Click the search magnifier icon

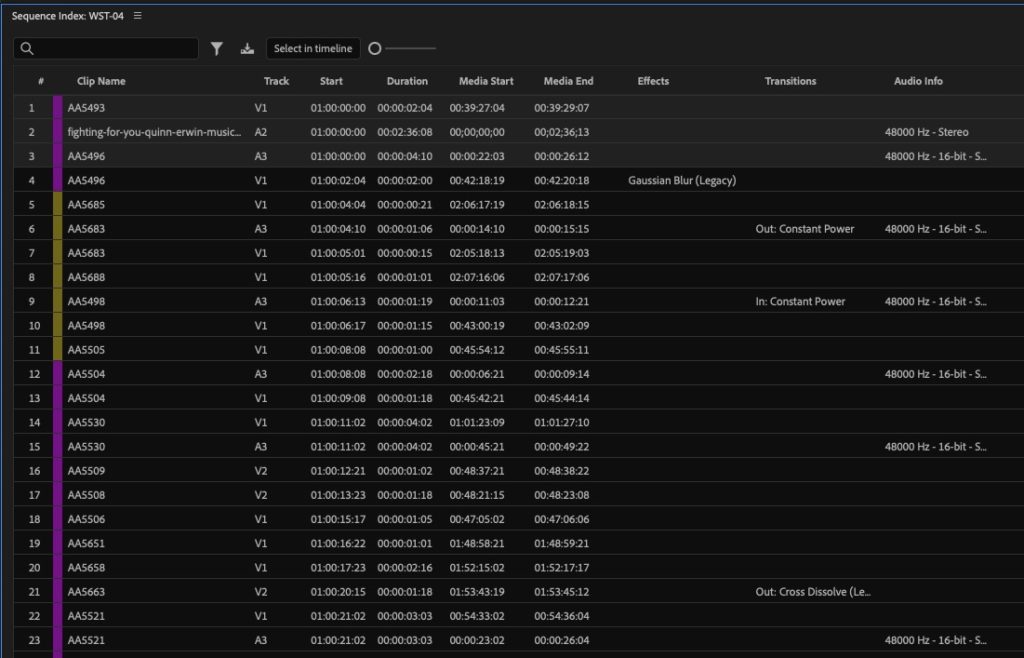[x=27, y=48]
